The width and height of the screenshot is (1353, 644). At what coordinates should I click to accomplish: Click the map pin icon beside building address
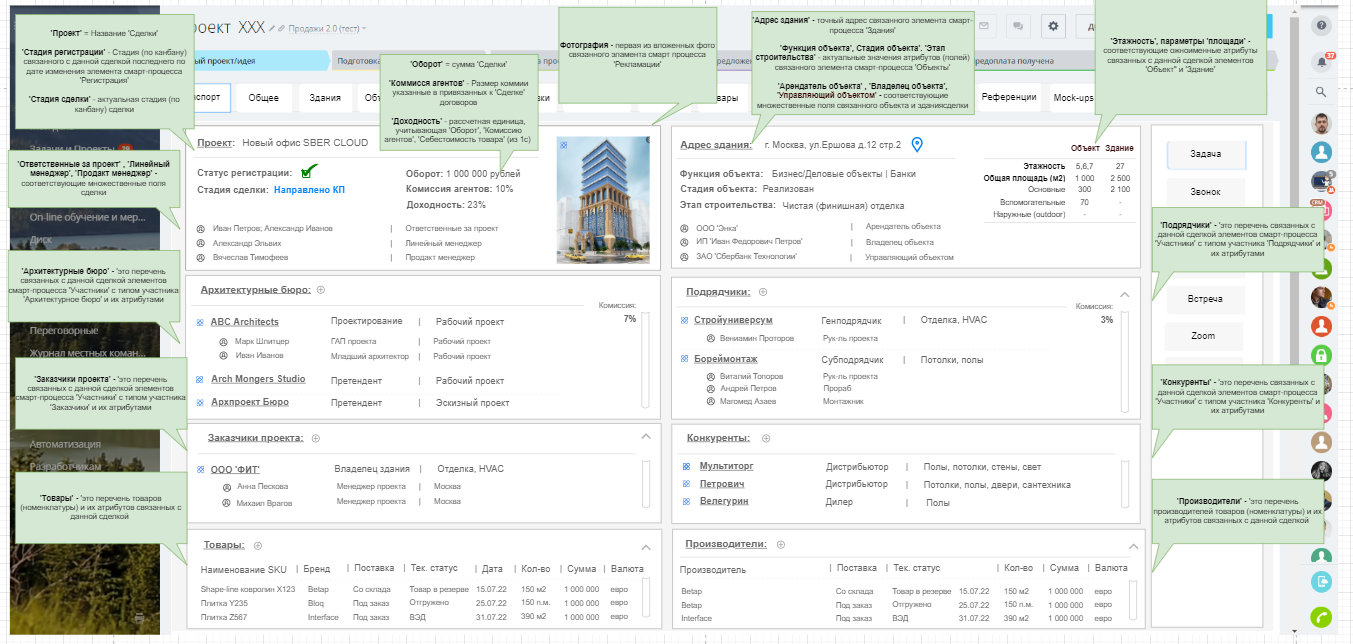click(917, 145)
